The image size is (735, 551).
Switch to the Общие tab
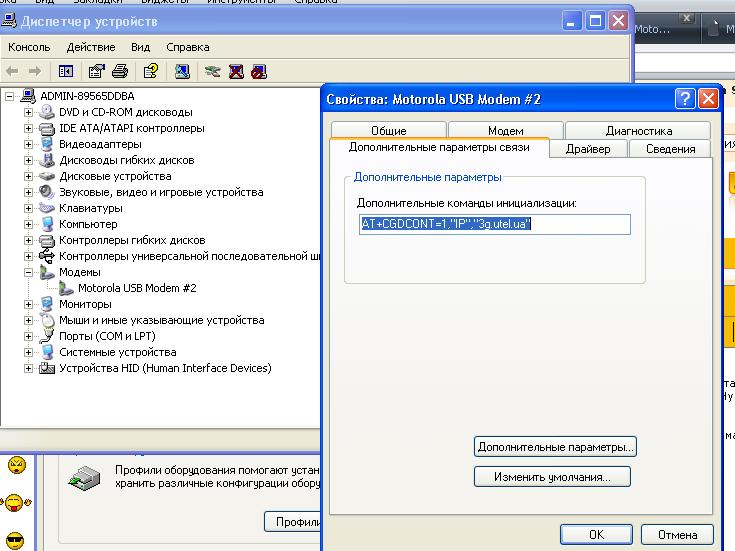click(x=389, y=130)
